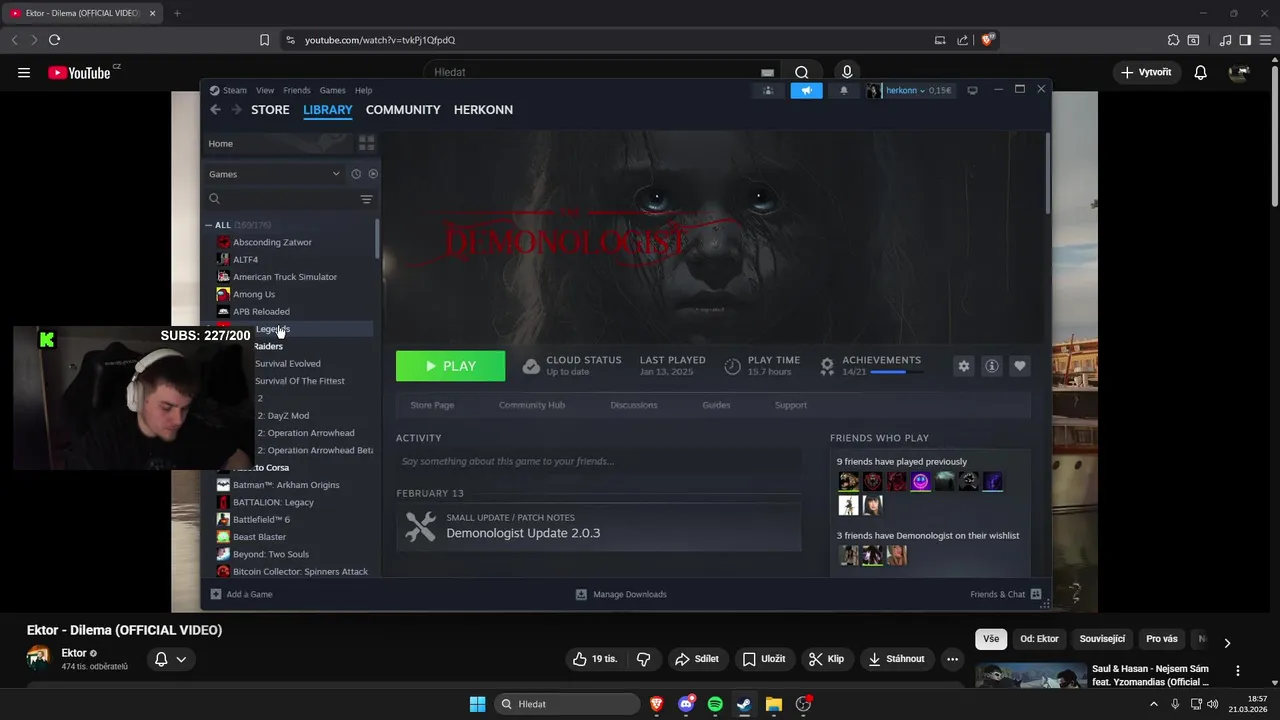
Task: Click Sdílet share button under video
Action: 697,659
